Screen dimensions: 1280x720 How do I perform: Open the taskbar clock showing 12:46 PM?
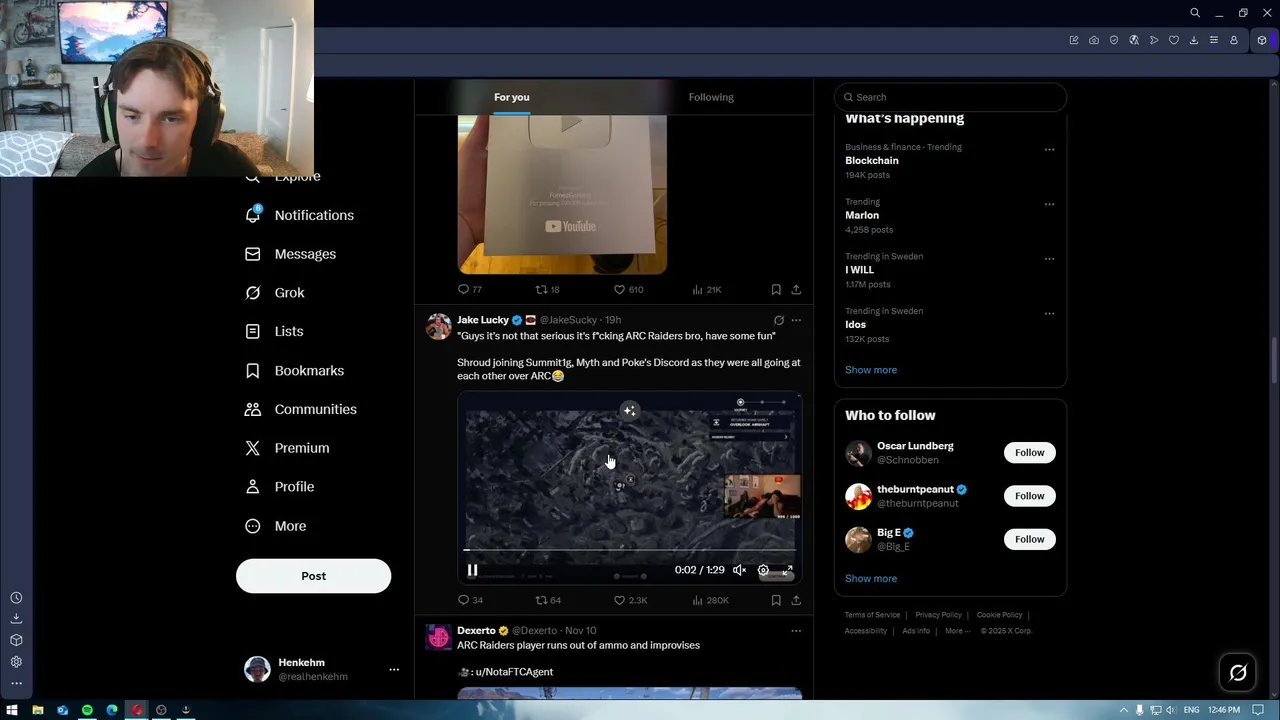[1223, 710]
